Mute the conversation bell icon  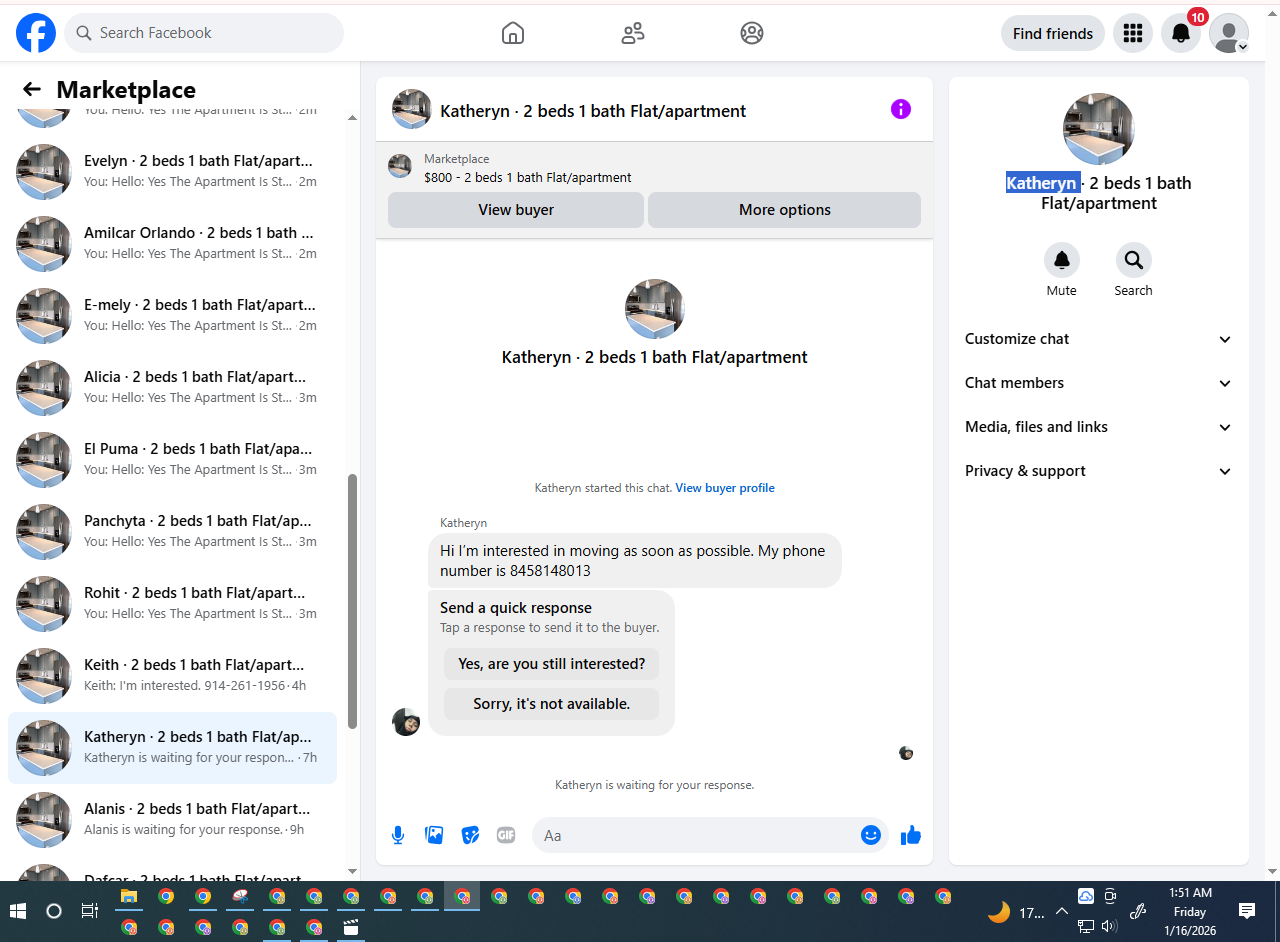click(1062, 260)
